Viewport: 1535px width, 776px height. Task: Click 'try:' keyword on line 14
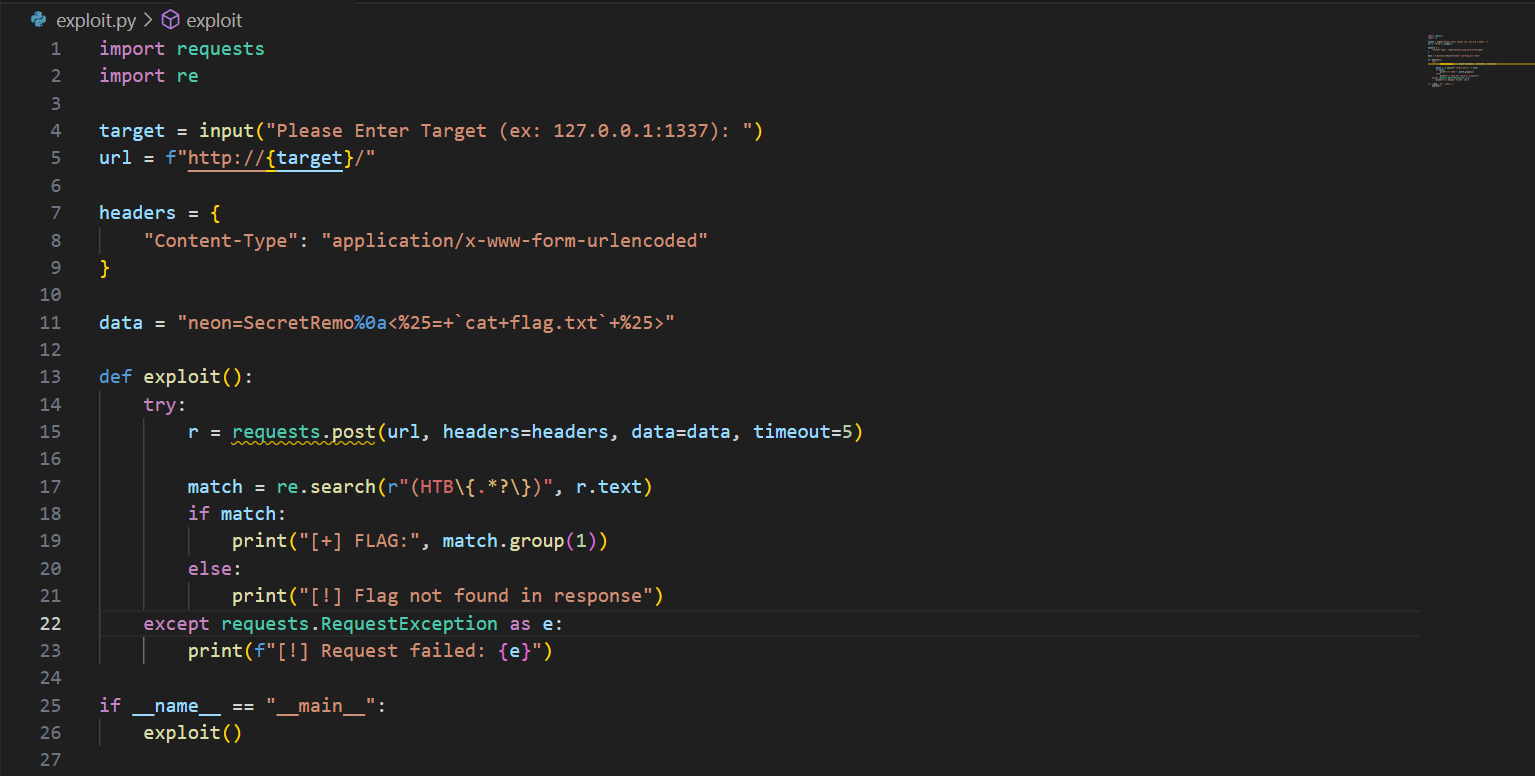pyautogui.click(x=166, y=404)
